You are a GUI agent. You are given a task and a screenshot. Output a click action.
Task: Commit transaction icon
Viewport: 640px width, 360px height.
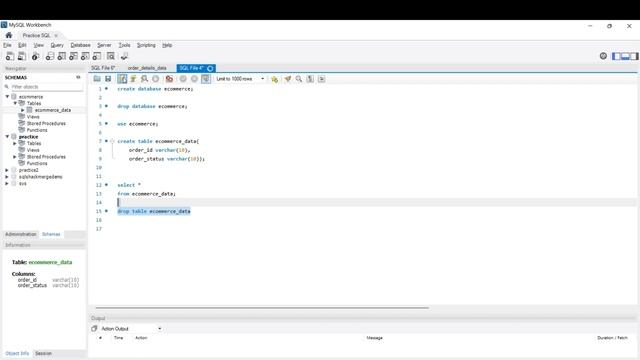click(x=183, y=79)
